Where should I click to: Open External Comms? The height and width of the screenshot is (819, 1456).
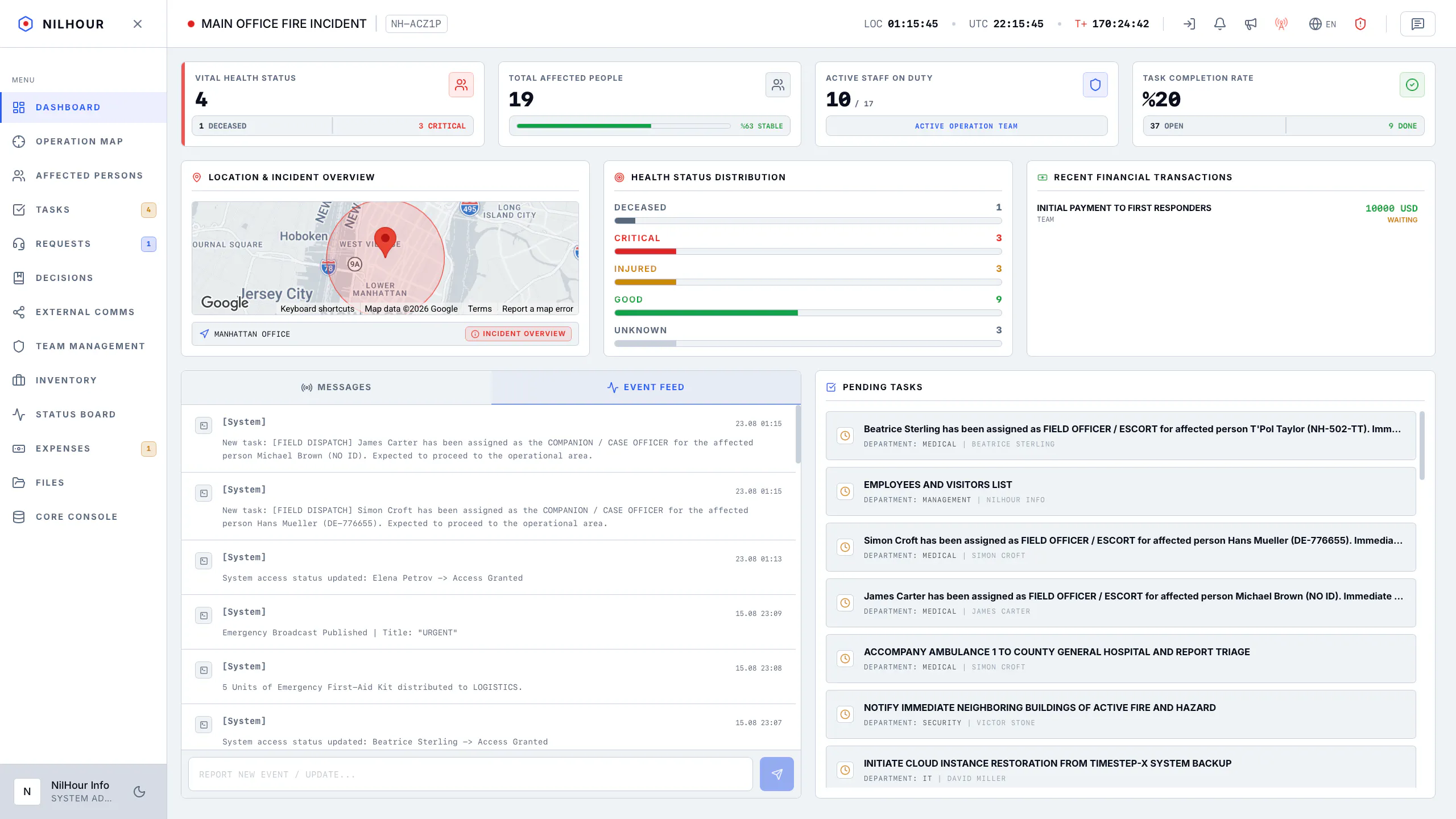84,312
